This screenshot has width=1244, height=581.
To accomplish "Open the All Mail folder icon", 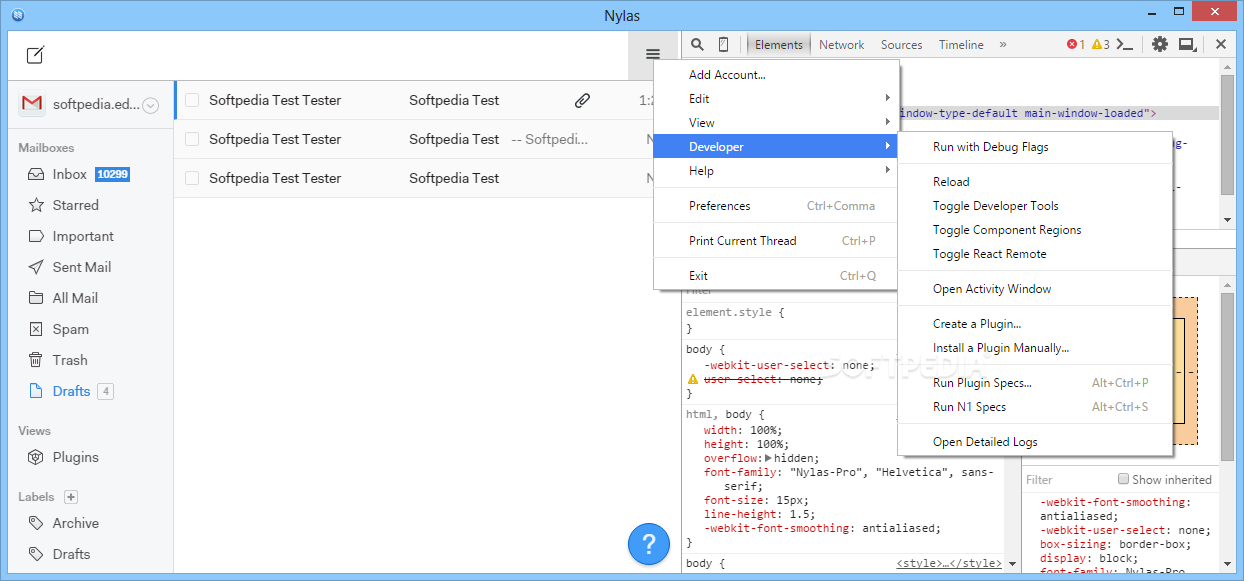I will pyautogui.click(x=36, y=298).
